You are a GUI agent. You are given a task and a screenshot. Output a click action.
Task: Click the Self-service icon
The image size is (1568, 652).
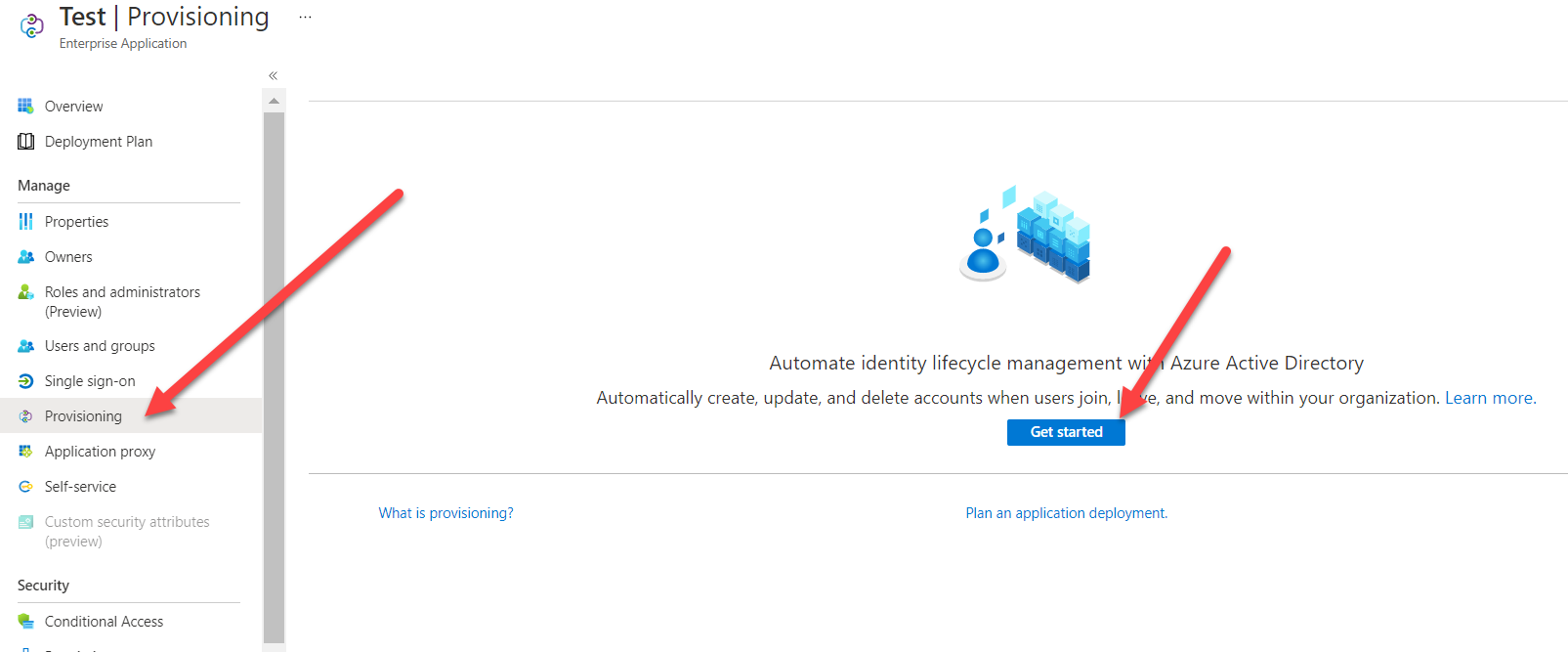[x=25, y=487]
